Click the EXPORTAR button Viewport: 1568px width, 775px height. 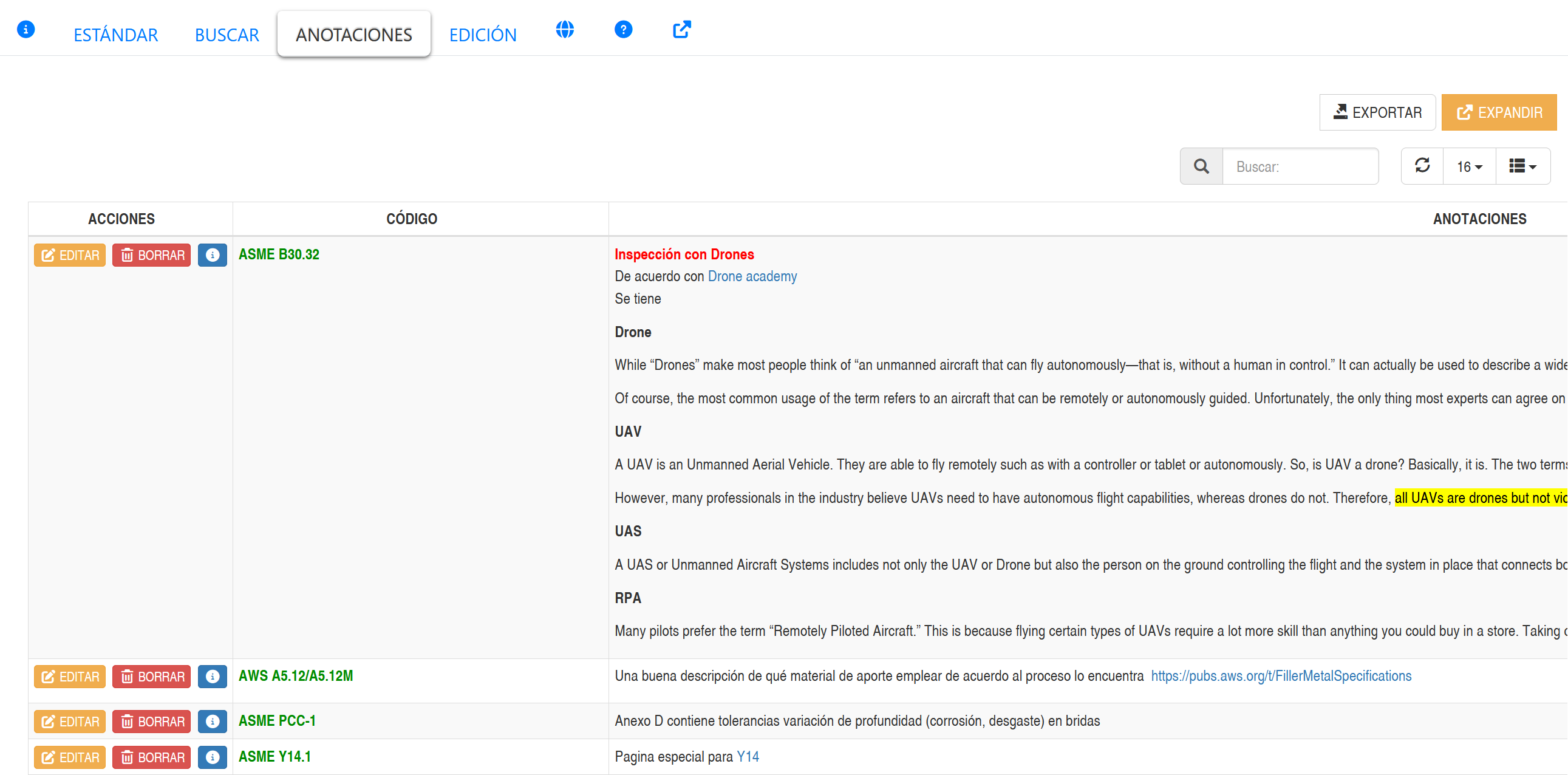click(1377, 112)
